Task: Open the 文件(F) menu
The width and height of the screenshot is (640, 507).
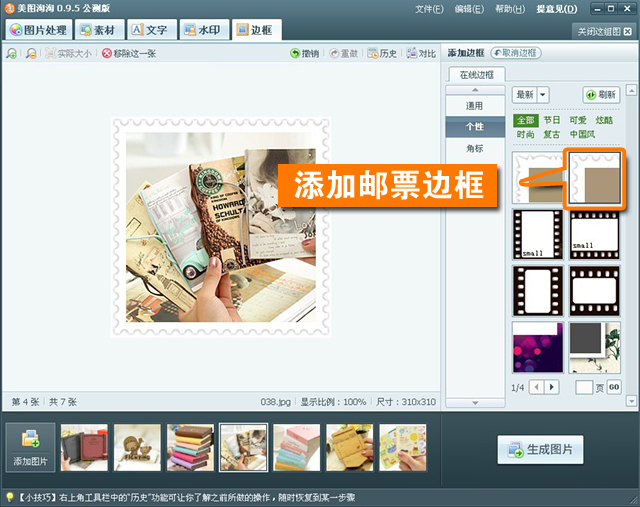Action: 428,9
